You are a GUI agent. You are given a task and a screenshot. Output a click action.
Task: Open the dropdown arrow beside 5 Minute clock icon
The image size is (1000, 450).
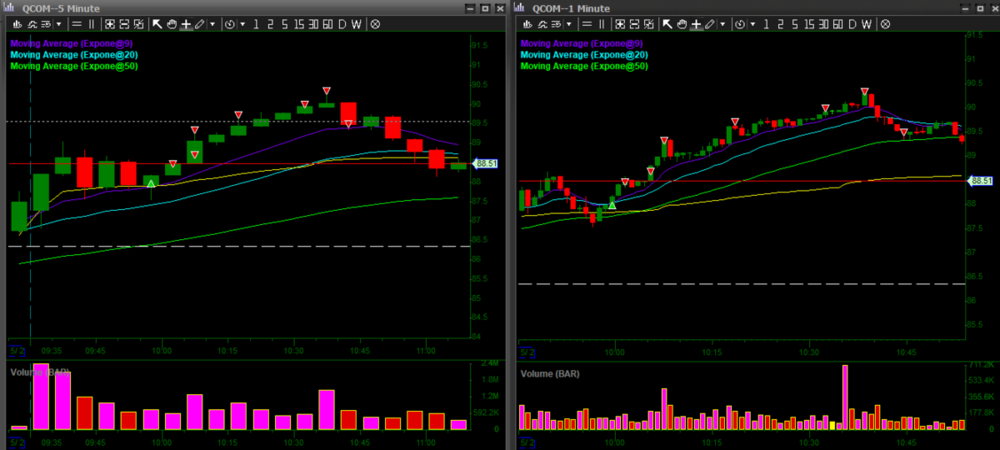pyautogui.click(x=242, y=23)
